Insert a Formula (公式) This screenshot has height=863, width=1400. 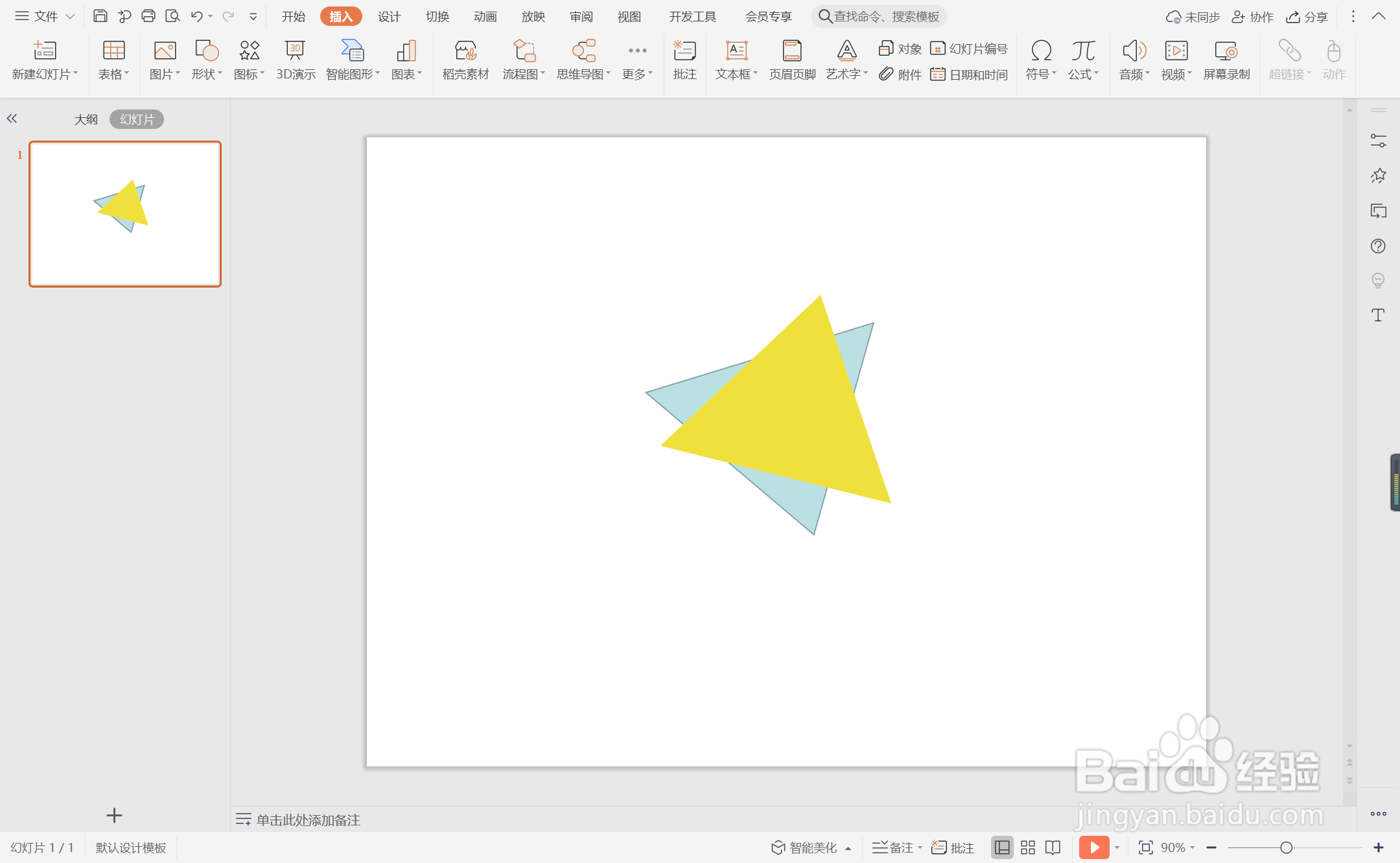(x=1083, y=60)
